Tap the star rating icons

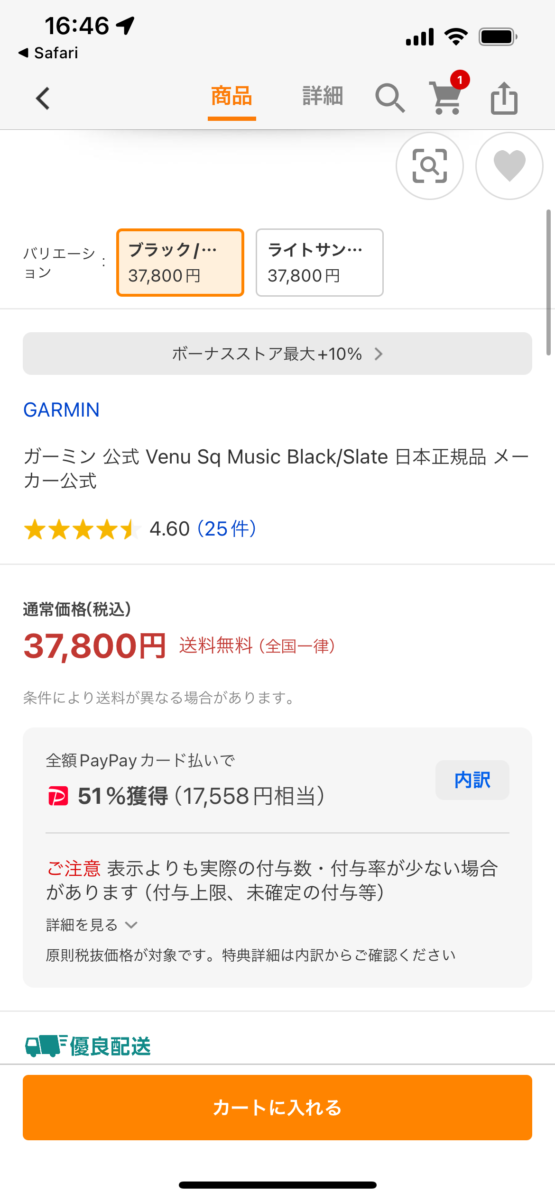coord(81,529)
